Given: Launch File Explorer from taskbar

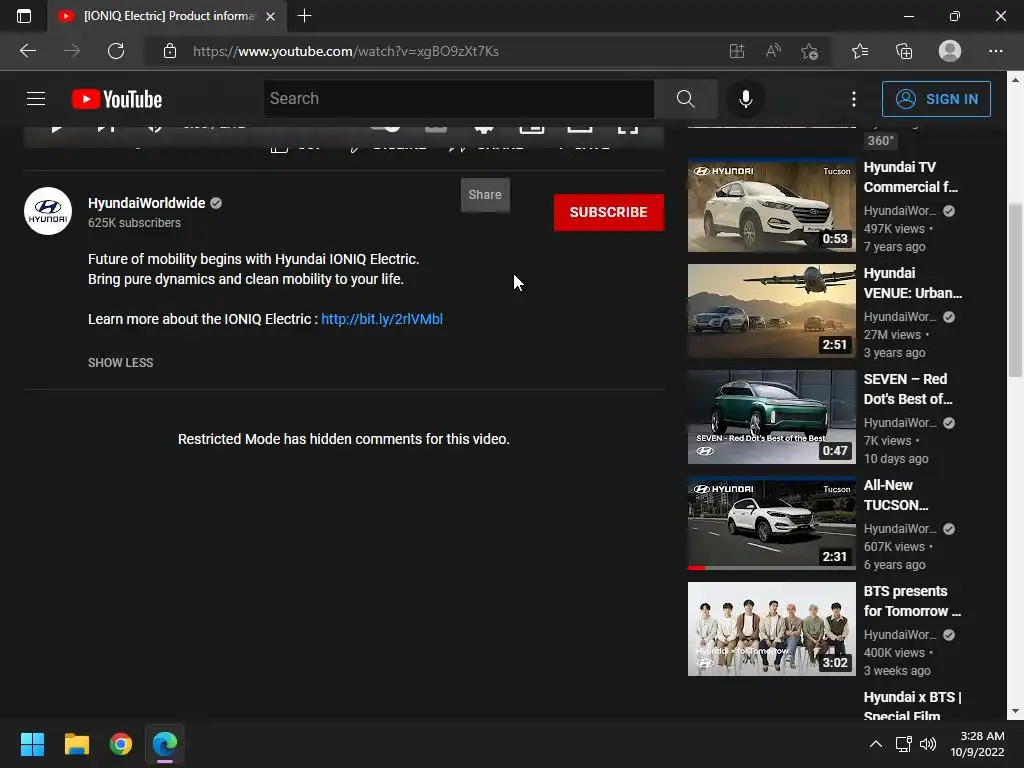Looking at the screenshot, I should (x=76, y=744).
